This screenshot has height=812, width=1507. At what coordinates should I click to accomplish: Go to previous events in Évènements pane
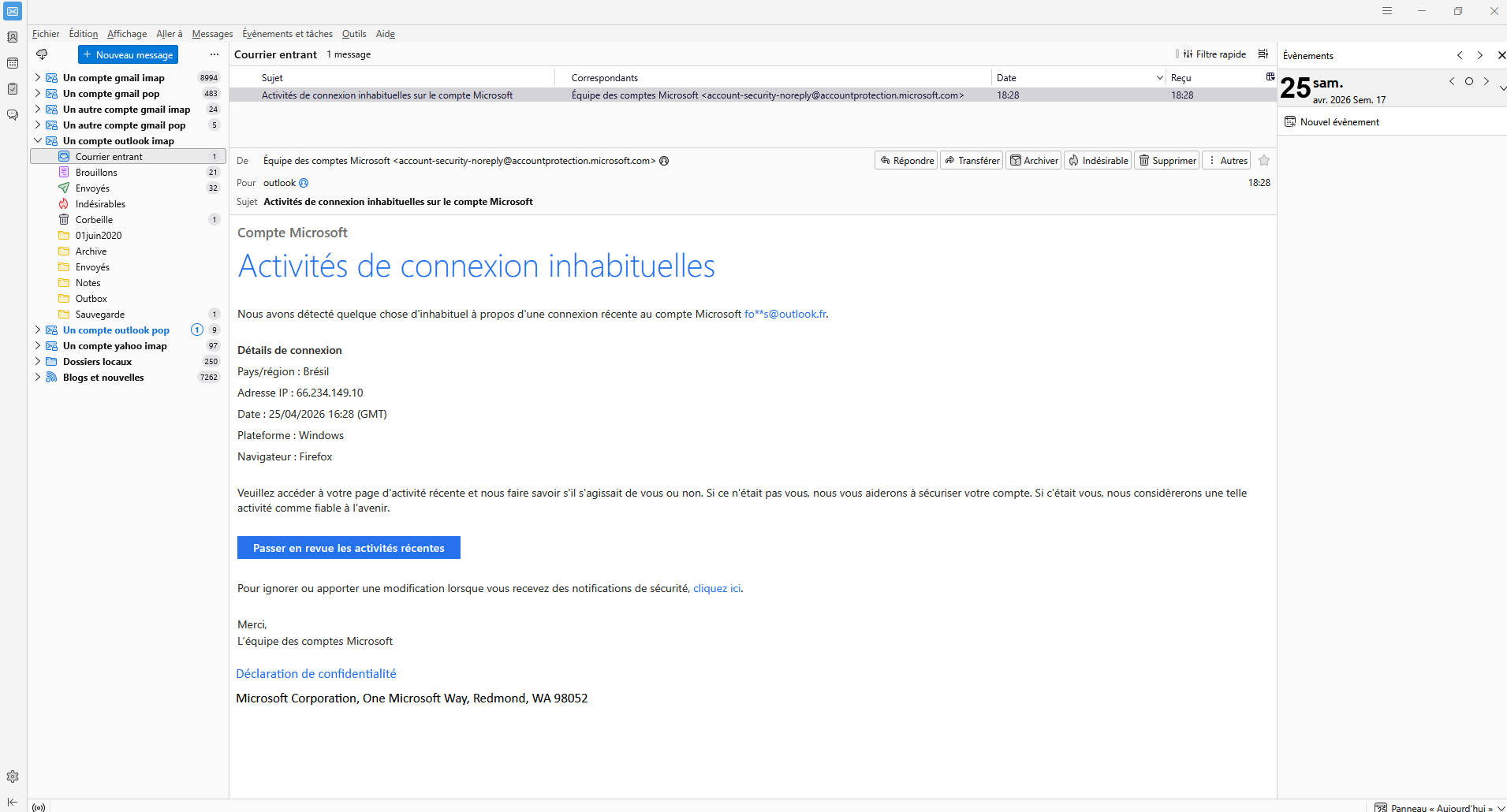pyautogui.click(x=1460, y=55)
